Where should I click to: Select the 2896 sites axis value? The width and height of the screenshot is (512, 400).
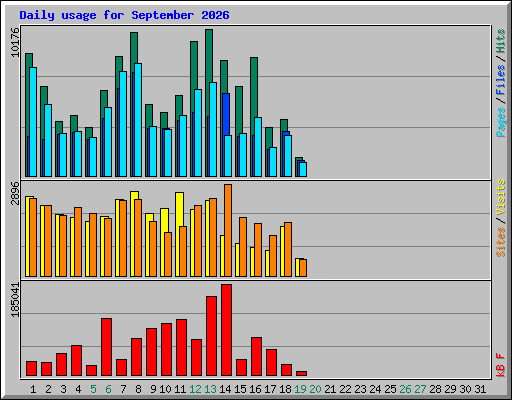coord(15,193)
